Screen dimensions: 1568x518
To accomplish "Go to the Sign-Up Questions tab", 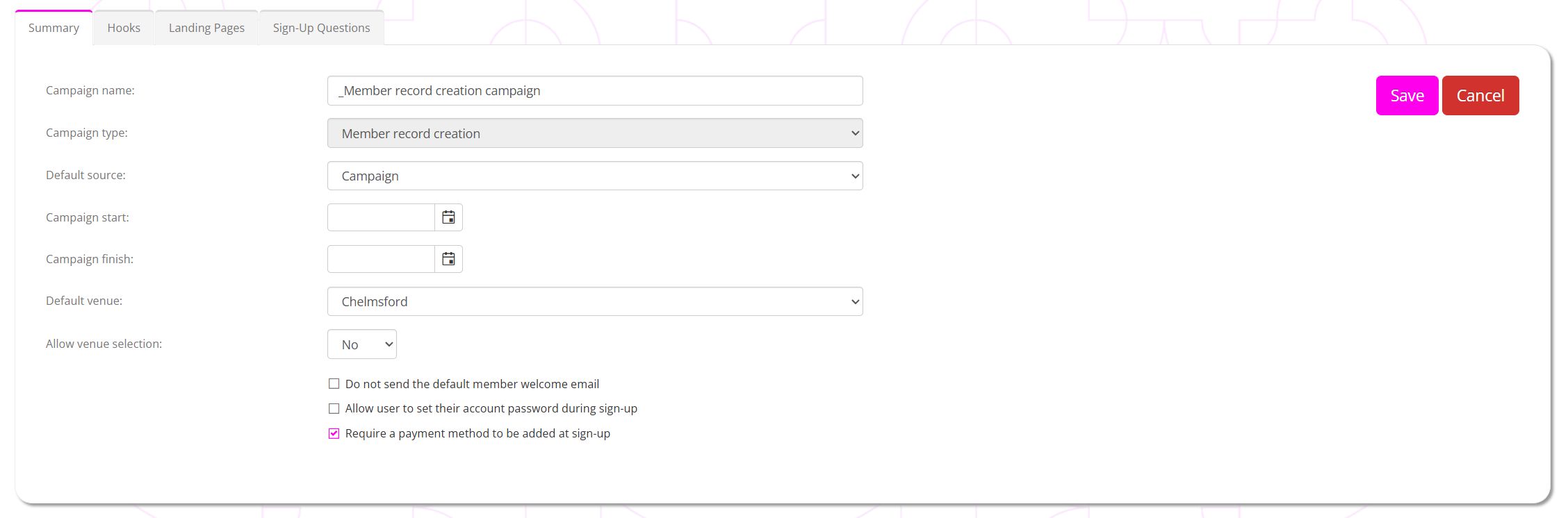I will coord(321,28).
